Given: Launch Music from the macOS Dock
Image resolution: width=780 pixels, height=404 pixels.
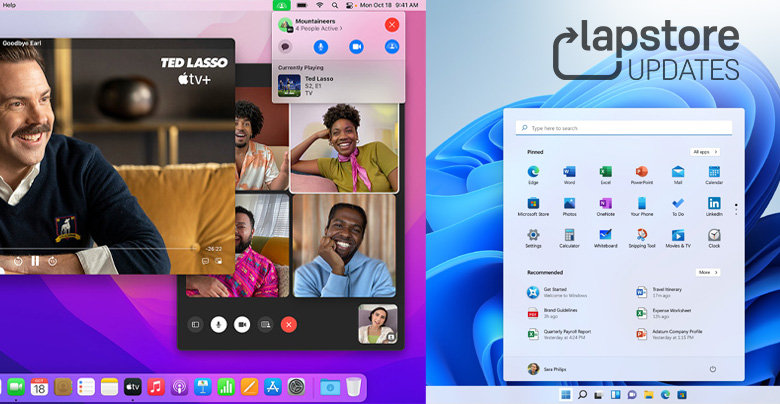Looking at the screenshot, I should coord(156,386).
